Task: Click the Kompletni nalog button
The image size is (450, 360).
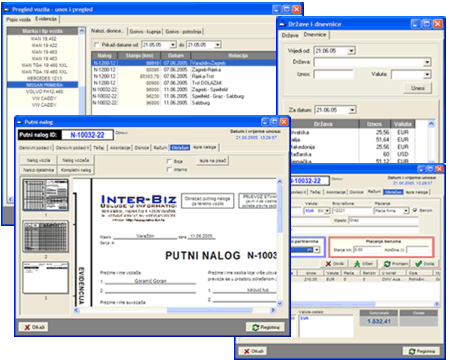Action: [76, 170]
